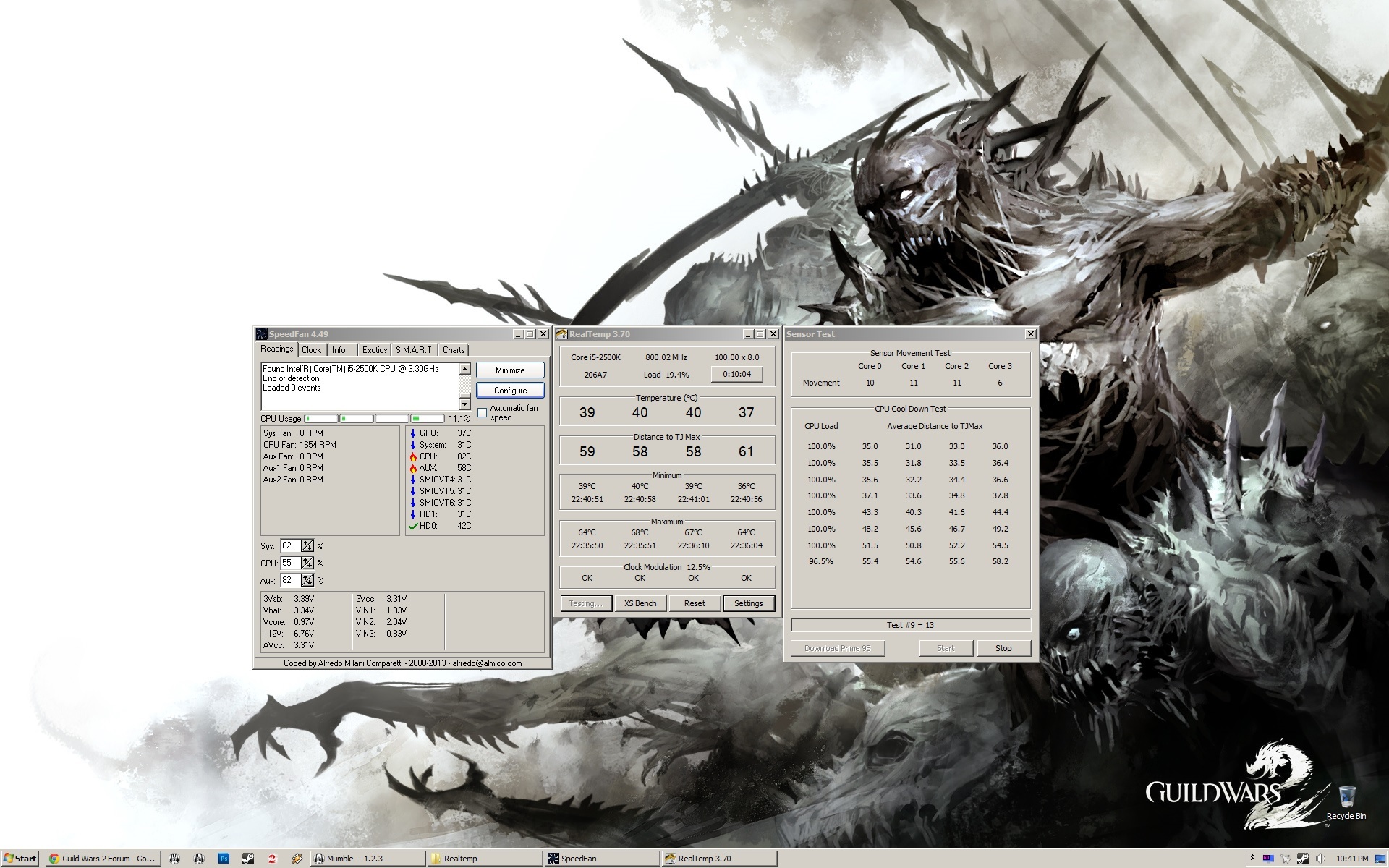Switch to the Clock tab
Screen dimensions: 1389x868
coord(312,350)
